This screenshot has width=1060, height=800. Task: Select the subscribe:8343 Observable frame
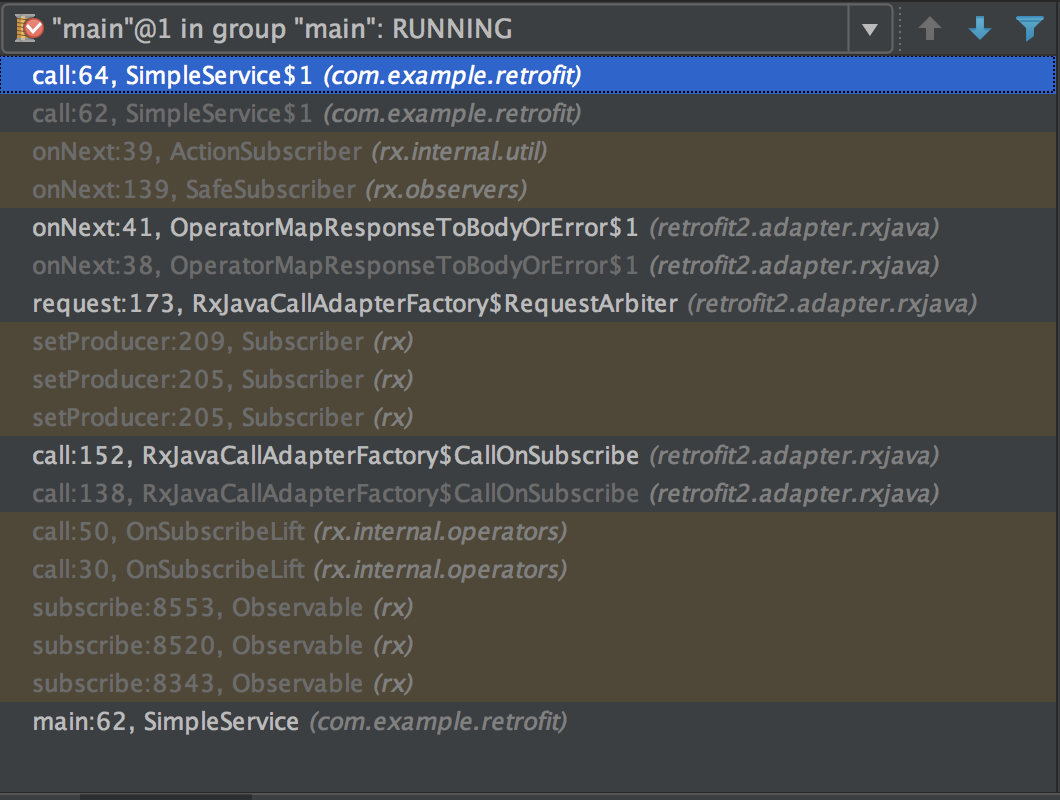tap(200, 683)
